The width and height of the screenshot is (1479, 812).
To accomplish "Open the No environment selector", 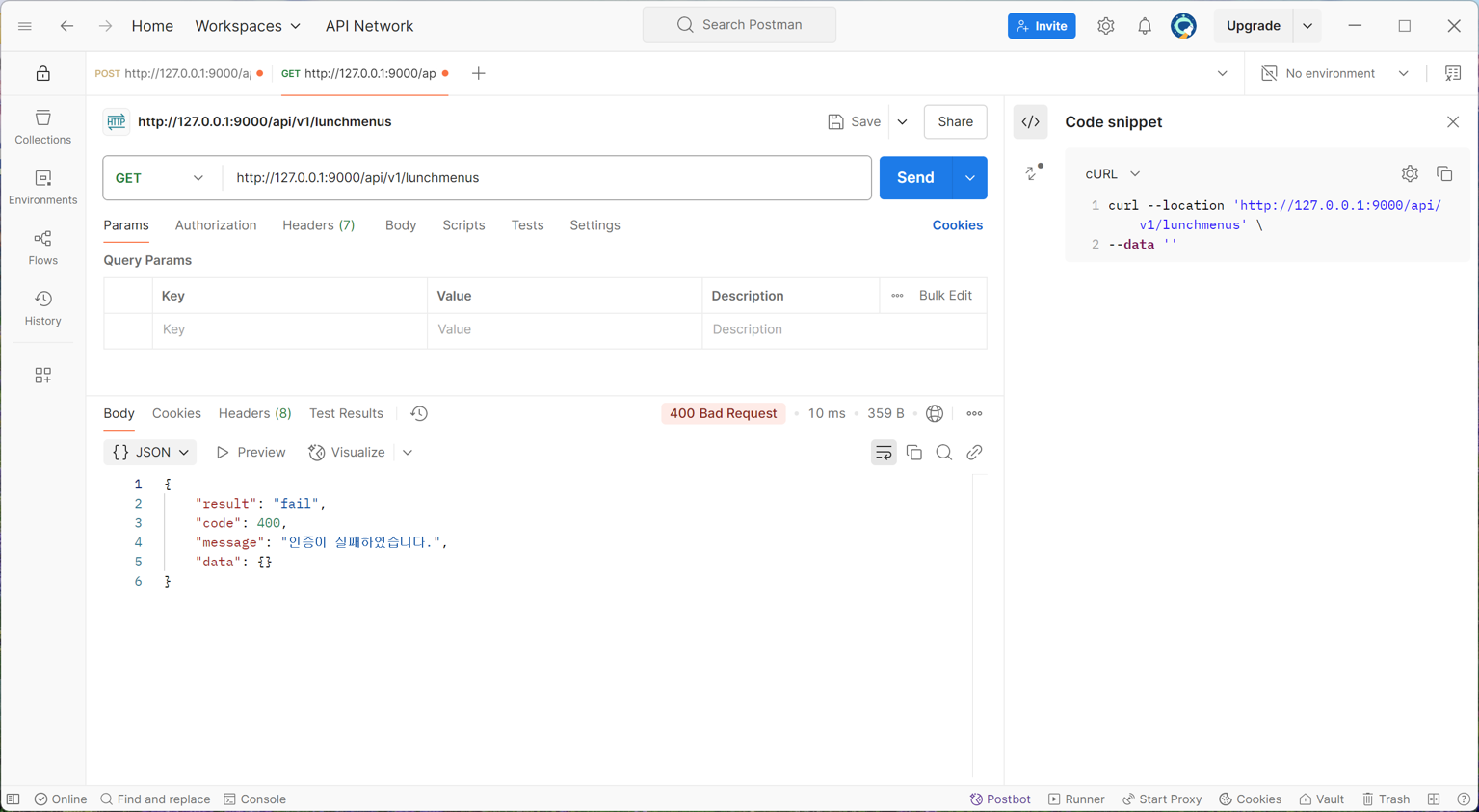I will pos(1334,73).
